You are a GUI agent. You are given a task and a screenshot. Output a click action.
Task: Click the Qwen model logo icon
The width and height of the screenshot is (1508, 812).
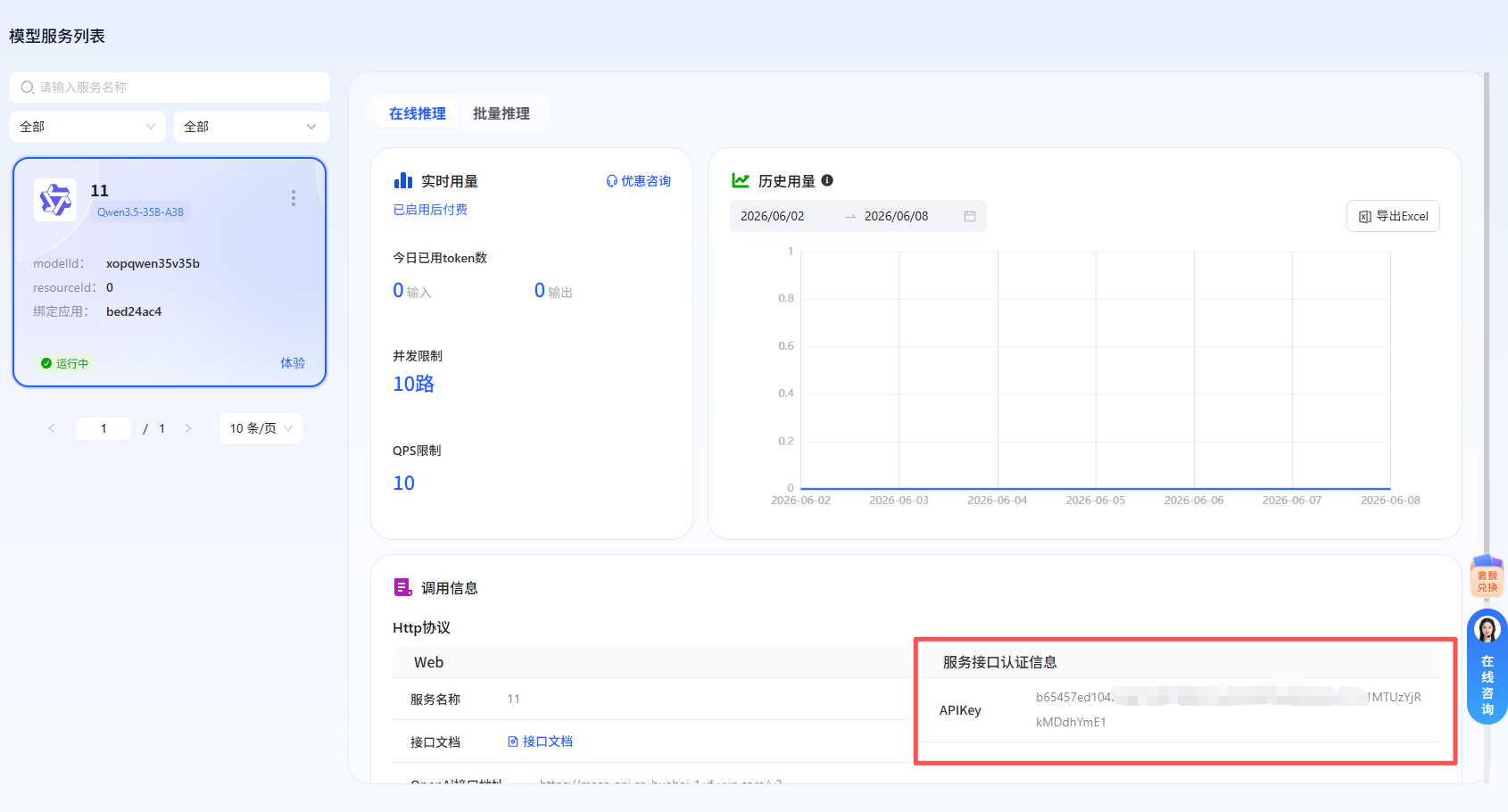[x=55, y=199]
